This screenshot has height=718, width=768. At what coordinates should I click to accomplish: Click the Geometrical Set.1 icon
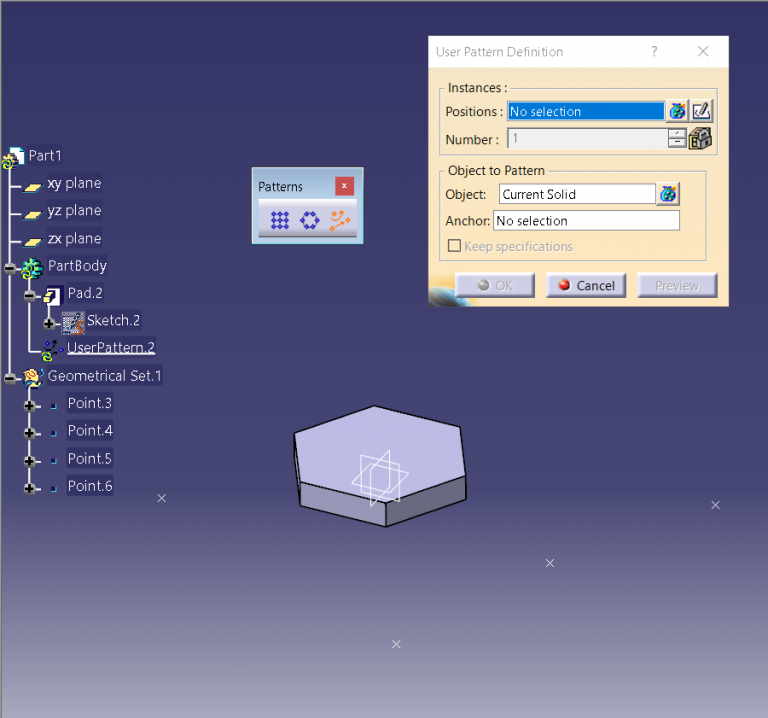(32, 378)
